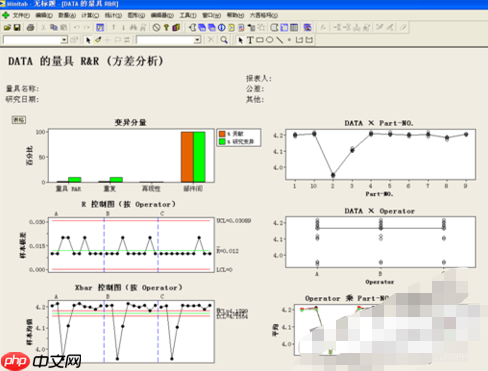The height and width of the screenshot is (371, 488).
Task: Open the 编辑 (Edit) menu
Action: [44, 15]
